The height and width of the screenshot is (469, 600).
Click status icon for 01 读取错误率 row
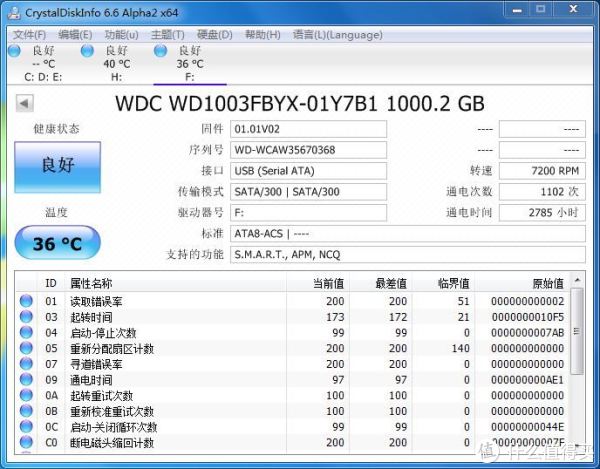26,301
